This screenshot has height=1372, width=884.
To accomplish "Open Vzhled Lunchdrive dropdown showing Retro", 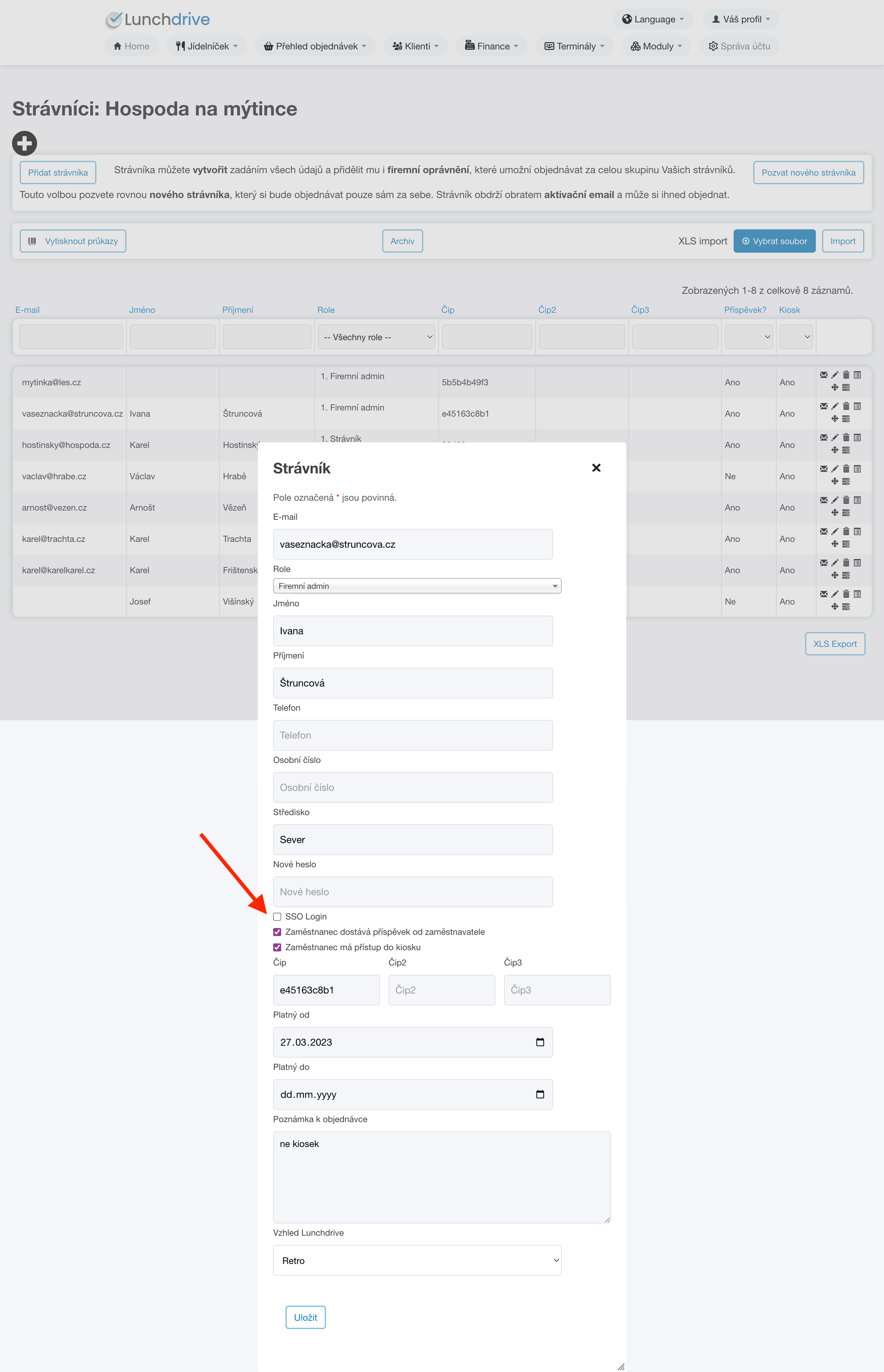I will [417, 1261].
